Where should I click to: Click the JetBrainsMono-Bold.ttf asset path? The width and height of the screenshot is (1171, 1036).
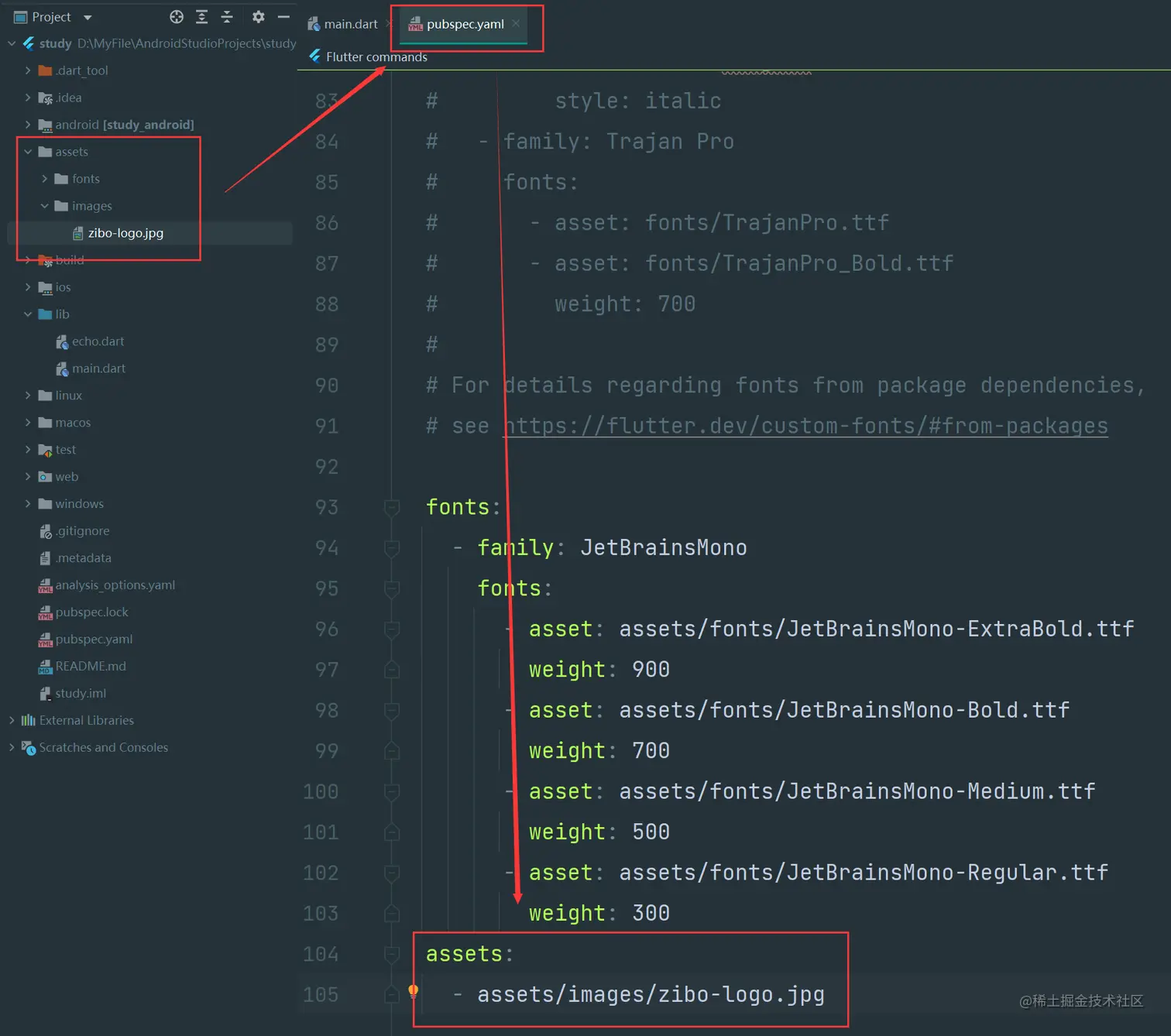coord(844,710)
